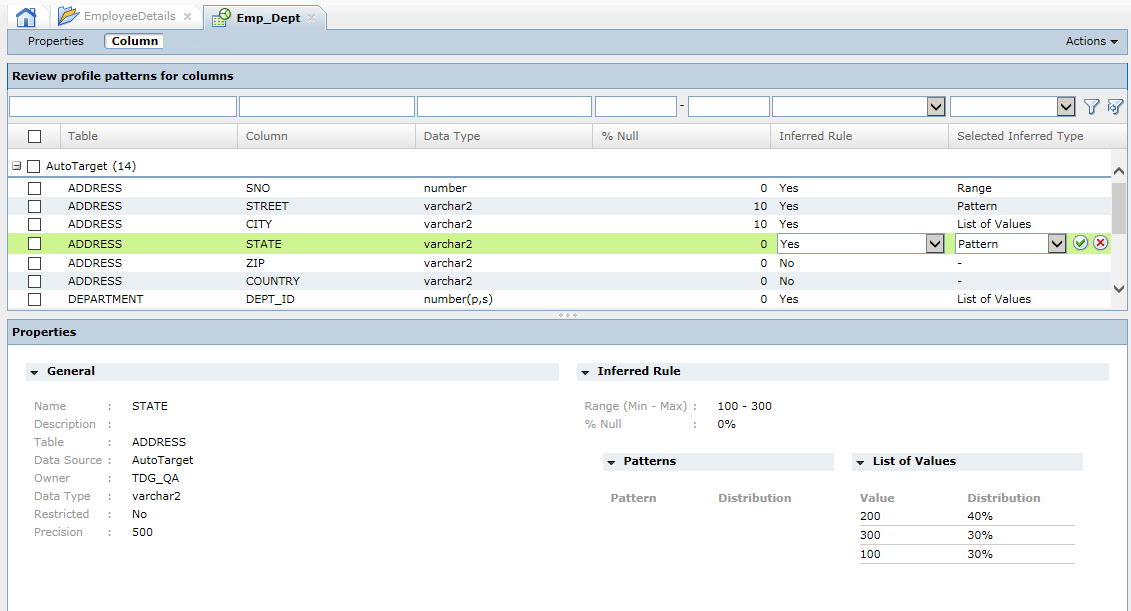1131x611 pixels.
Task: Open Inferred Rule filter dropdown
Action: pos(936,107)
